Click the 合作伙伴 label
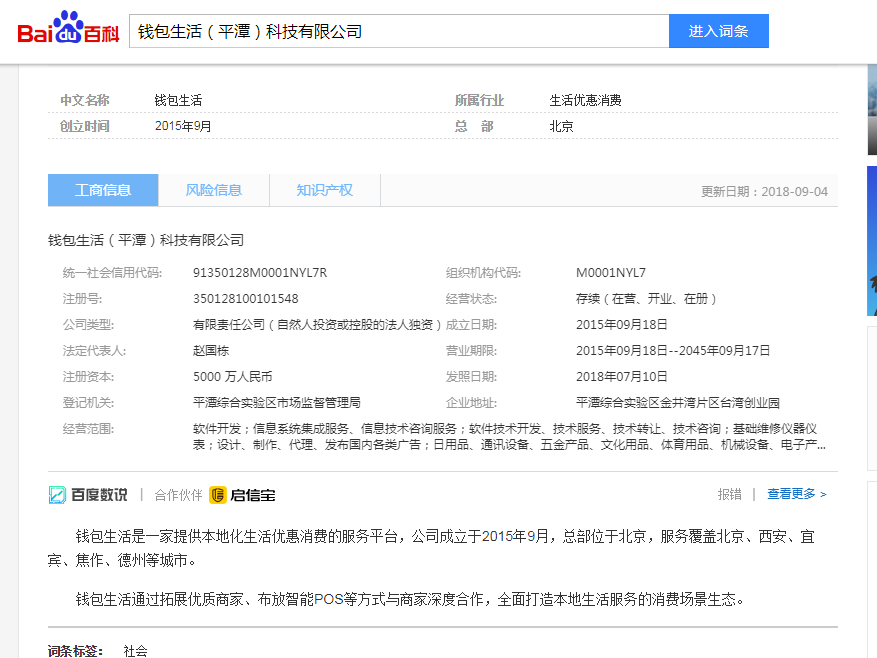Image resolution: width=877 pixels, height=658 pixels. [178, 495]
